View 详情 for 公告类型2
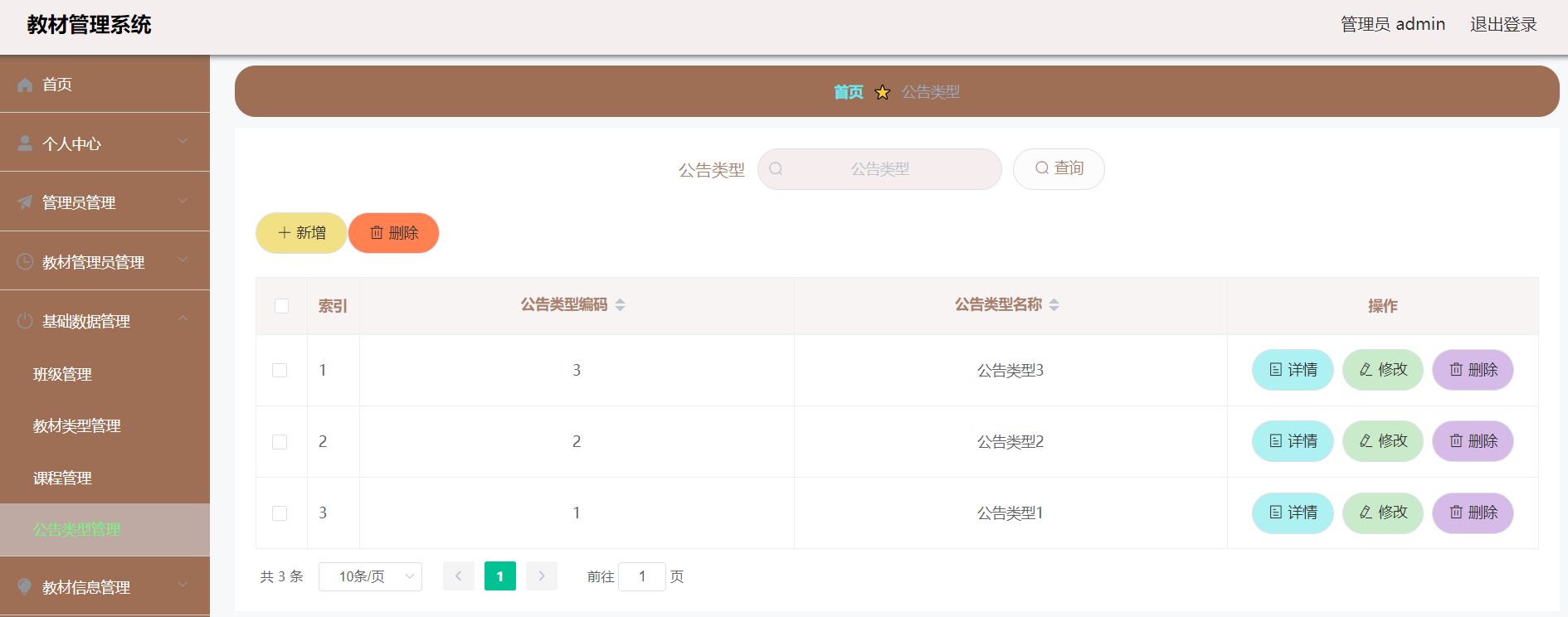 (1293, 441)
